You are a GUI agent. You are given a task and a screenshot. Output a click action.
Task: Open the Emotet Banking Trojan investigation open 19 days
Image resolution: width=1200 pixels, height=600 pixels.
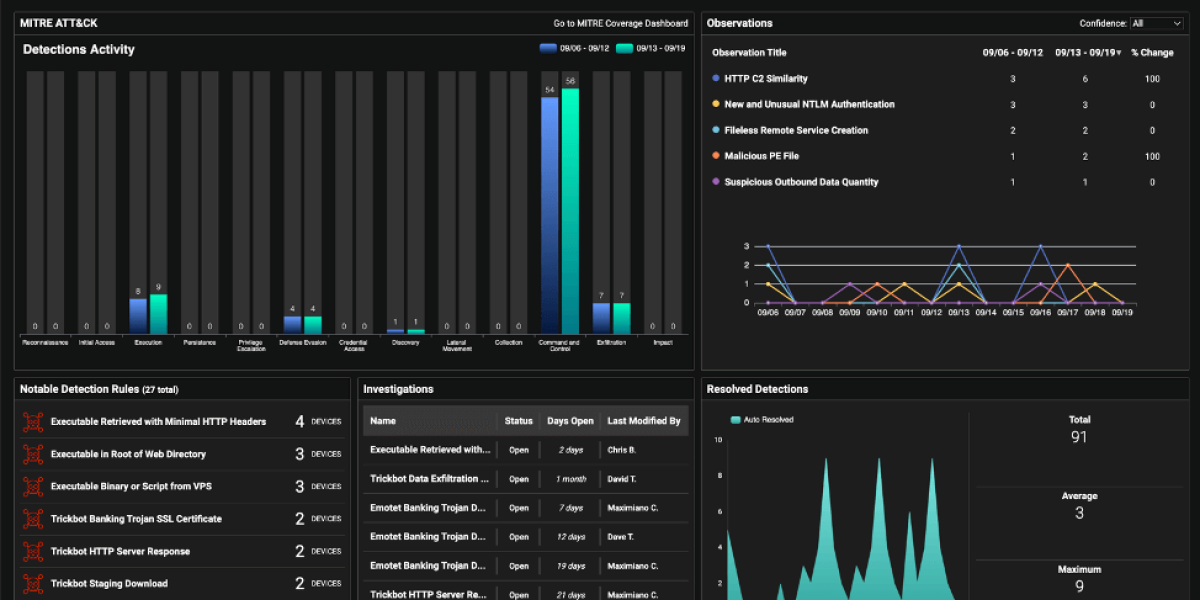click(x=430, y=566)
